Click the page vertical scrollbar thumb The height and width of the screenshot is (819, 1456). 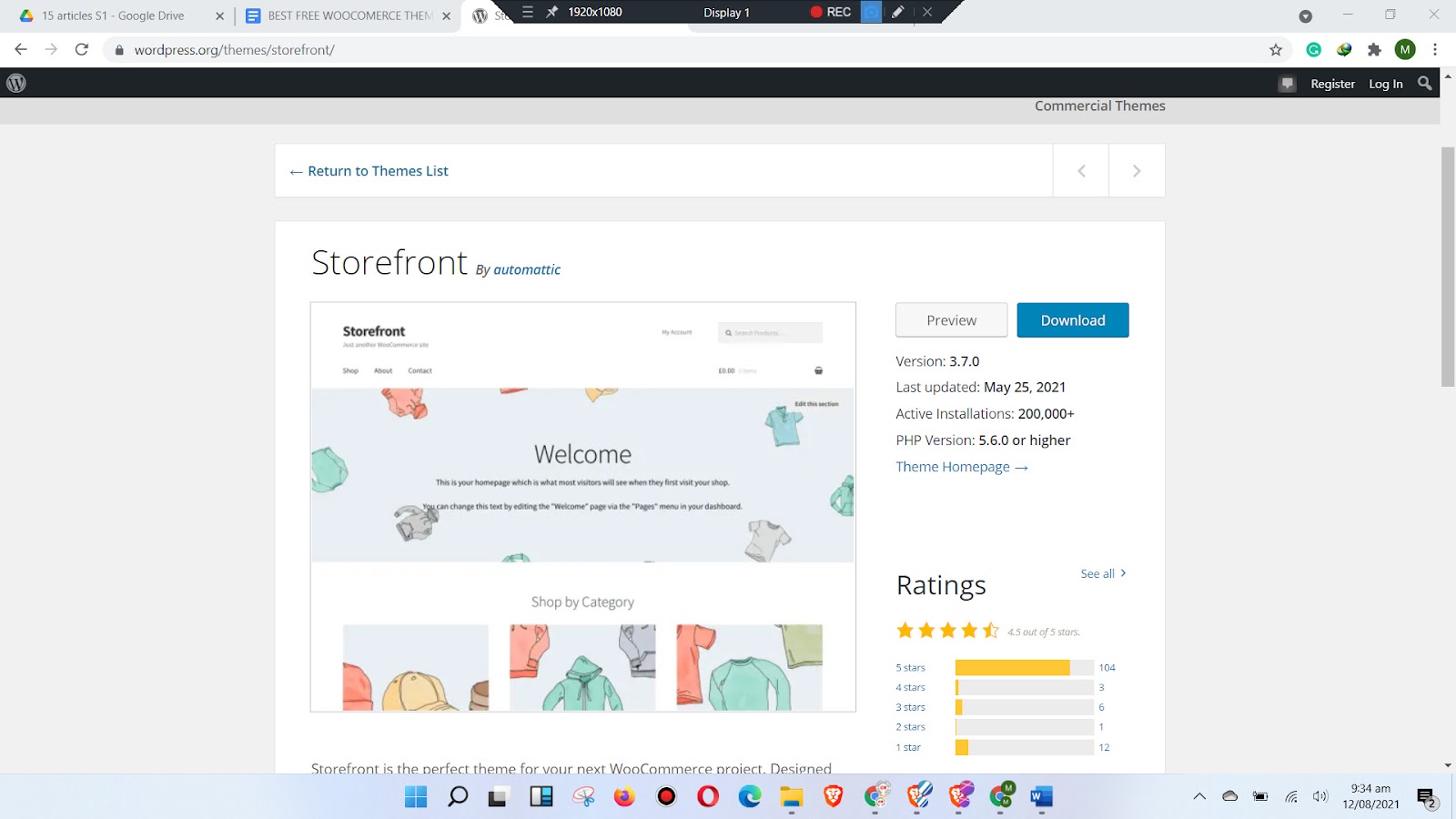tap(1447, 266)
